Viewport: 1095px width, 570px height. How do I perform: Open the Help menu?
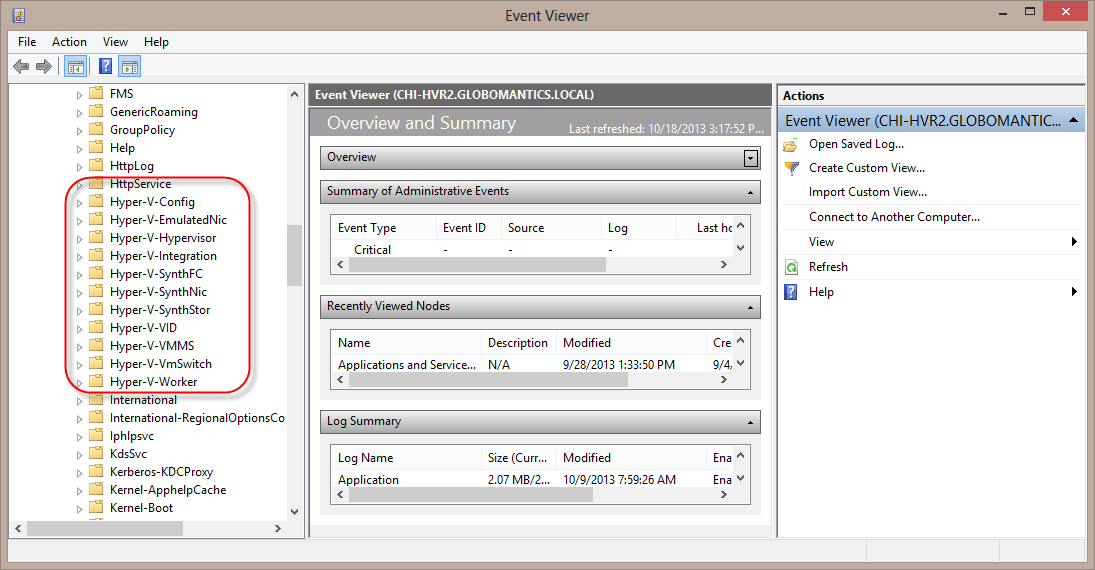click(156, 42)
